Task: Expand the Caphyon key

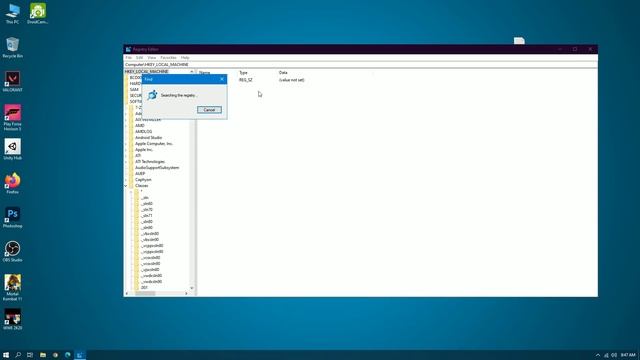Action: click(126, 180)
